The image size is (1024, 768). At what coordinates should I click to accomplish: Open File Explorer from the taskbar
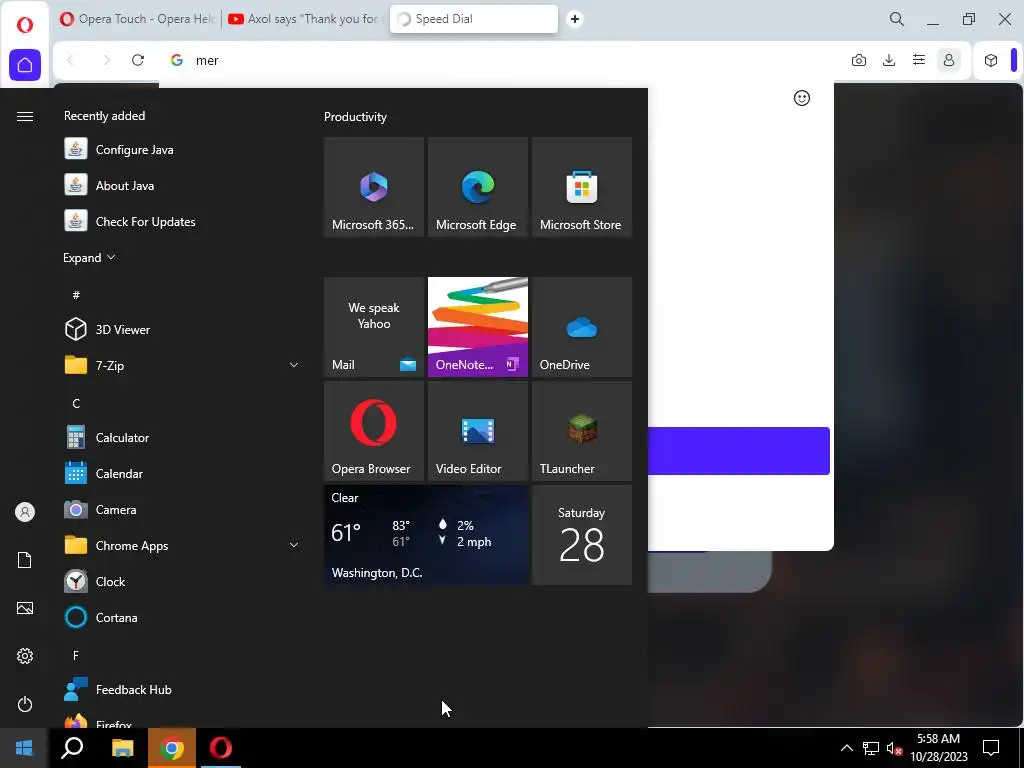[x=122, y=748]
